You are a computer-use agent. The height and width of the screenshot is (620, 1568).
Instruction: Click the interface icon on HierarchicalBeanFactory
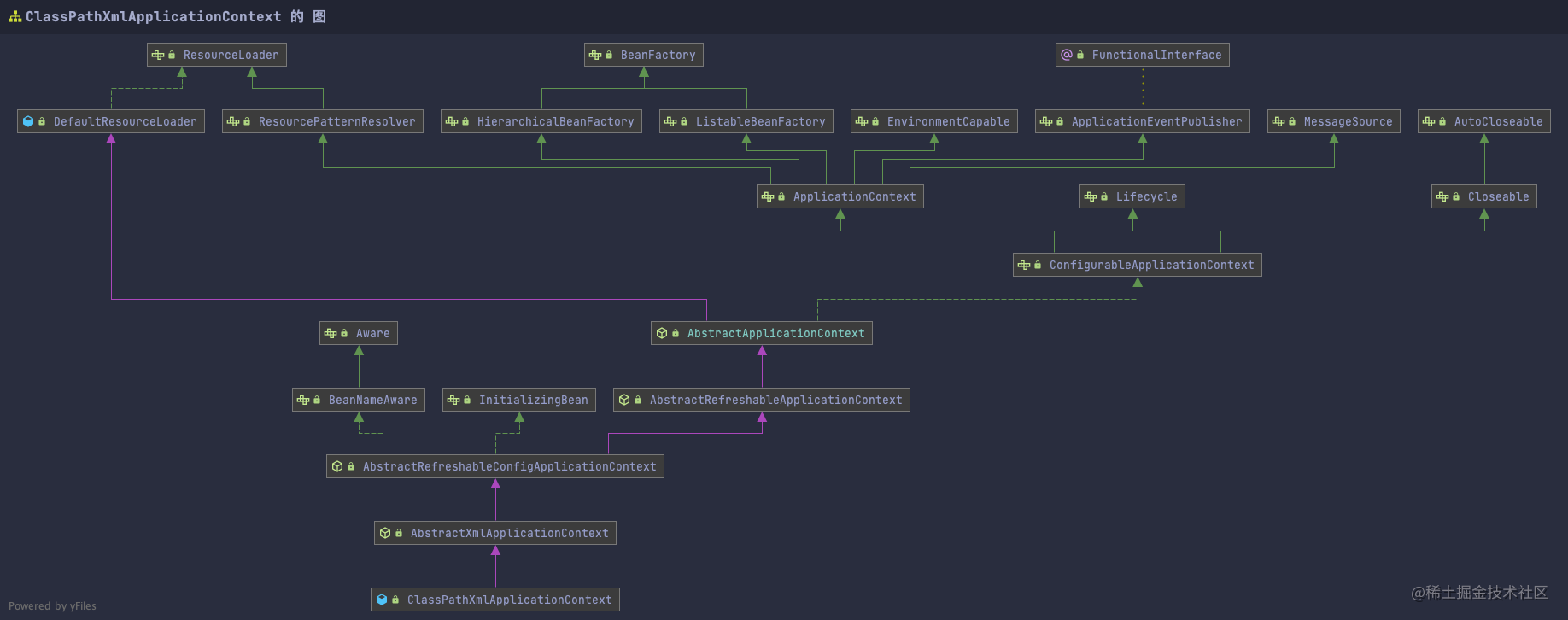coord(452,121)
